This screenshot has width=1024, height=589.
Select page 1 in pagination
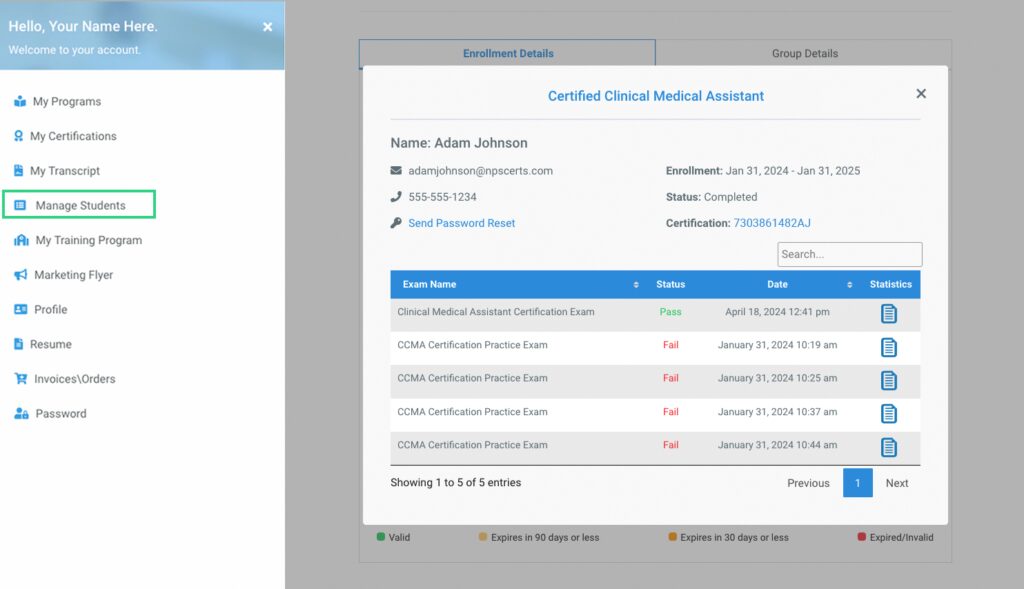pyautogui.click(x=857, y=483)
